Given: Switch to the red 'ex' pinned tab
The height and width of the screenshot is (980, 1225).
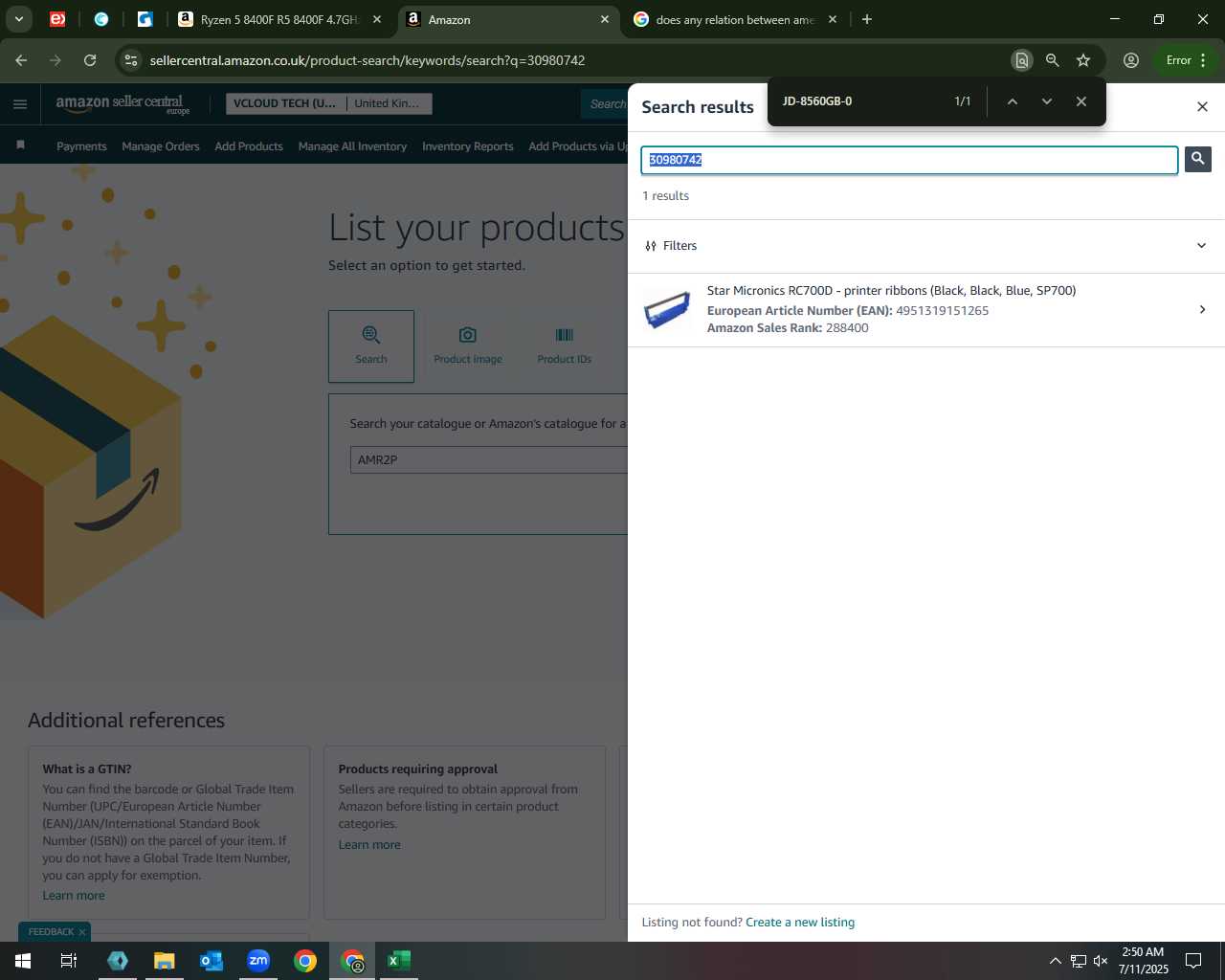Looking at the screenshot, I should pyautogui.click(x=57, y=19).
